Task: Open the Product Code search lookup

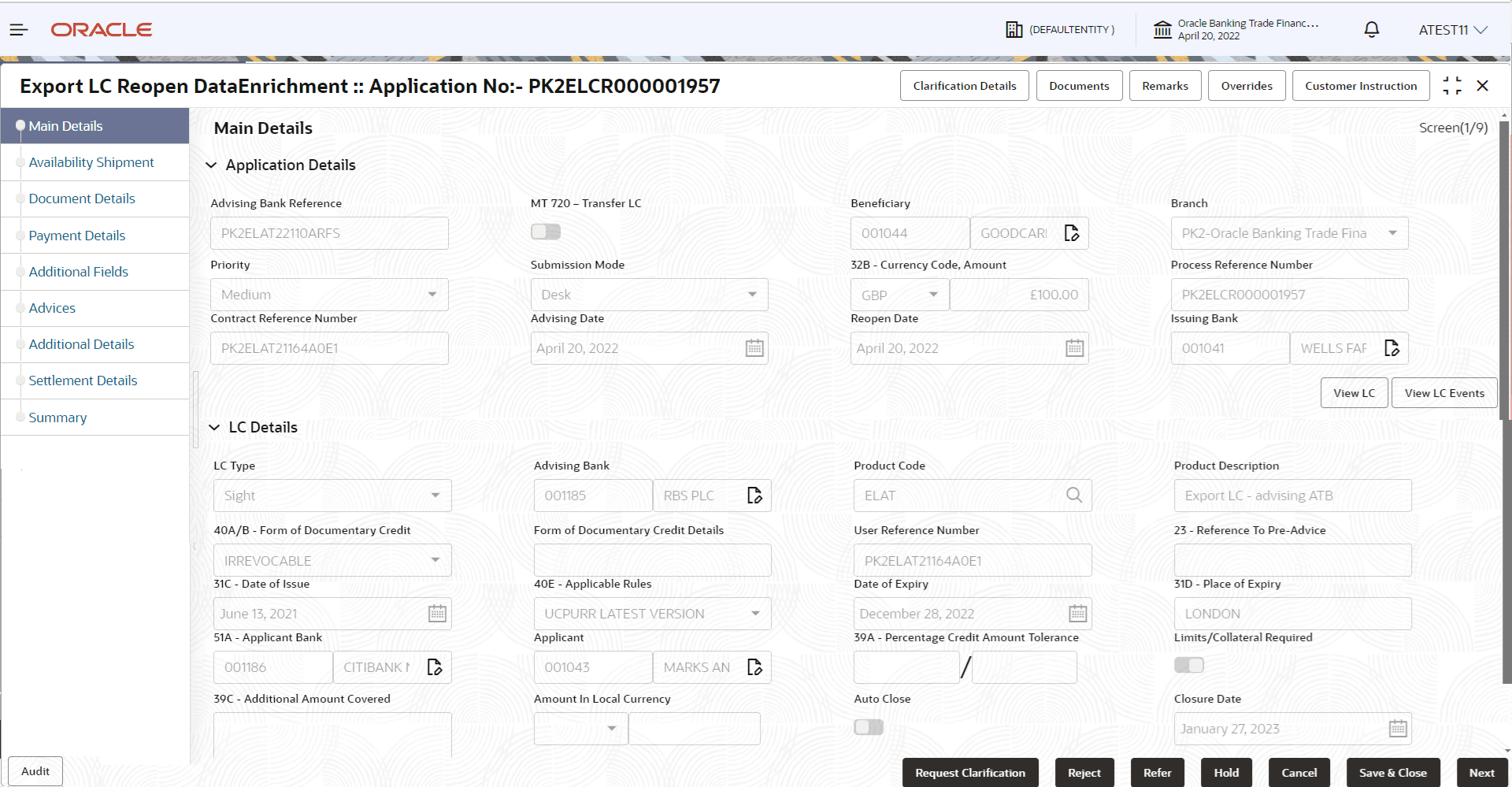Action: coord(1074,495)
